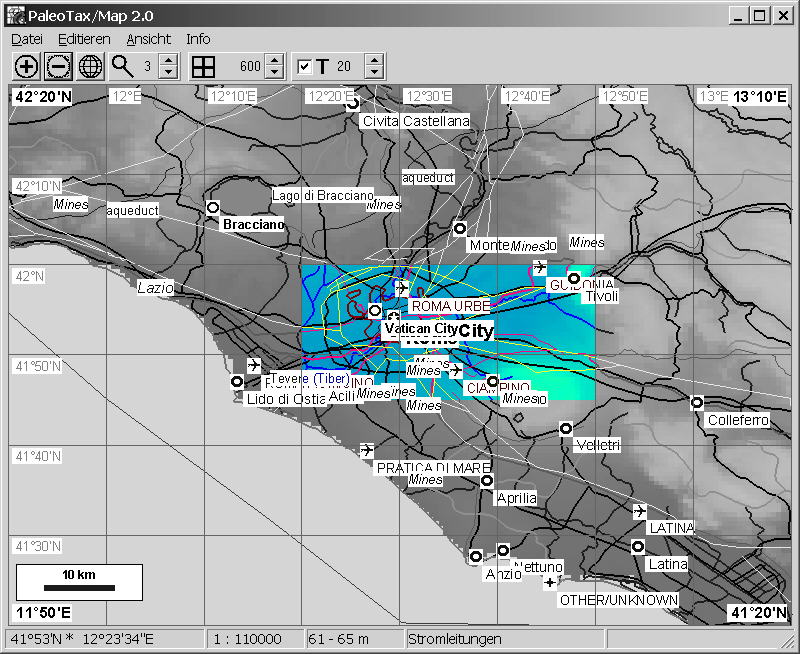
Task: Click the airport icon at Pratica di Mare
Action: click(x=366, y=450)
